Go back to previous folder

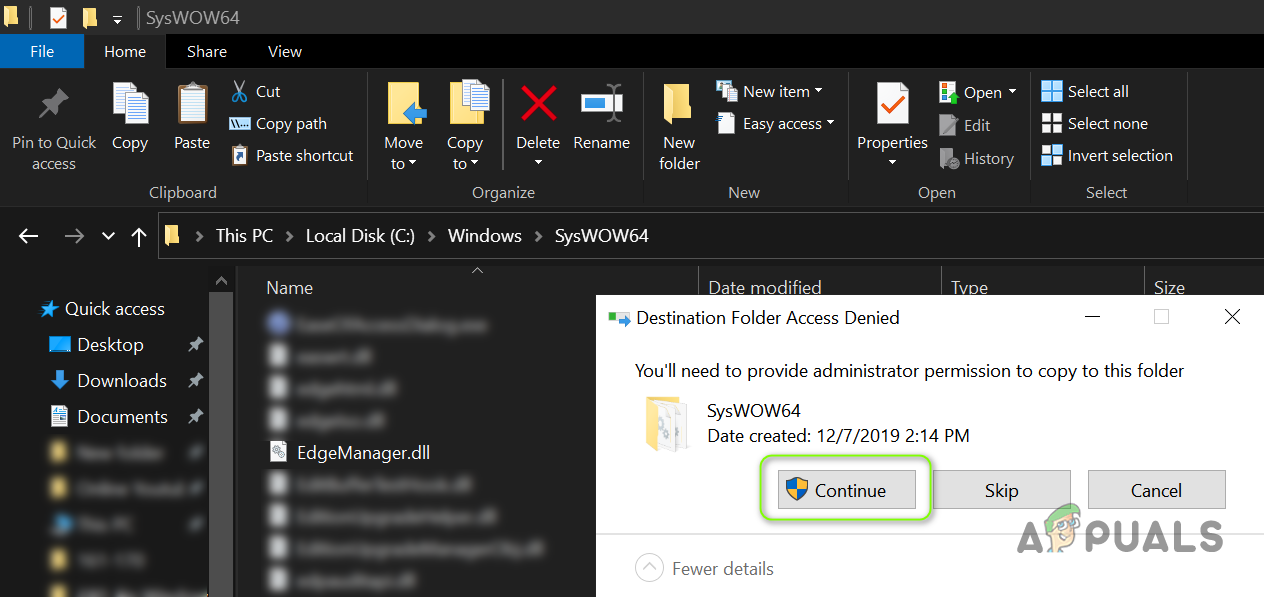point(28,236)
